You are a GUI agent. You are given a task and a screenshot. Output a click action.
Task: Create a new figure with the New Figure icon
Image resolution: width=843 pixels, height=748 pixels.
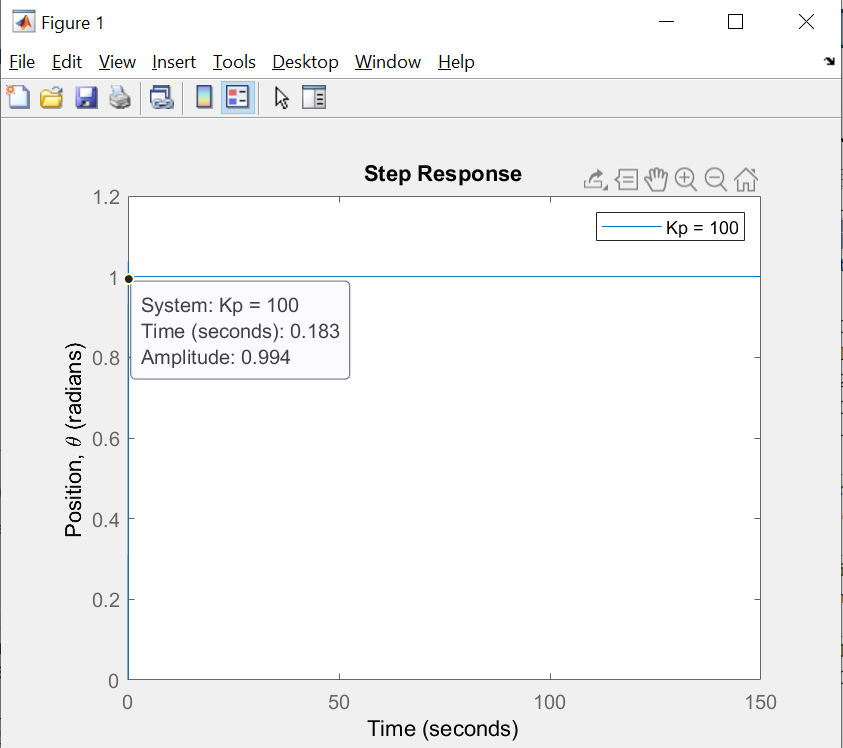pos(18,97)
